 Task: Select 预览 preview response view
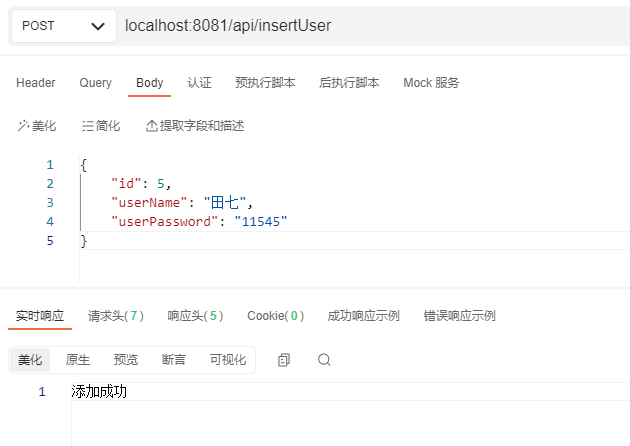click(x=126, y=360)
